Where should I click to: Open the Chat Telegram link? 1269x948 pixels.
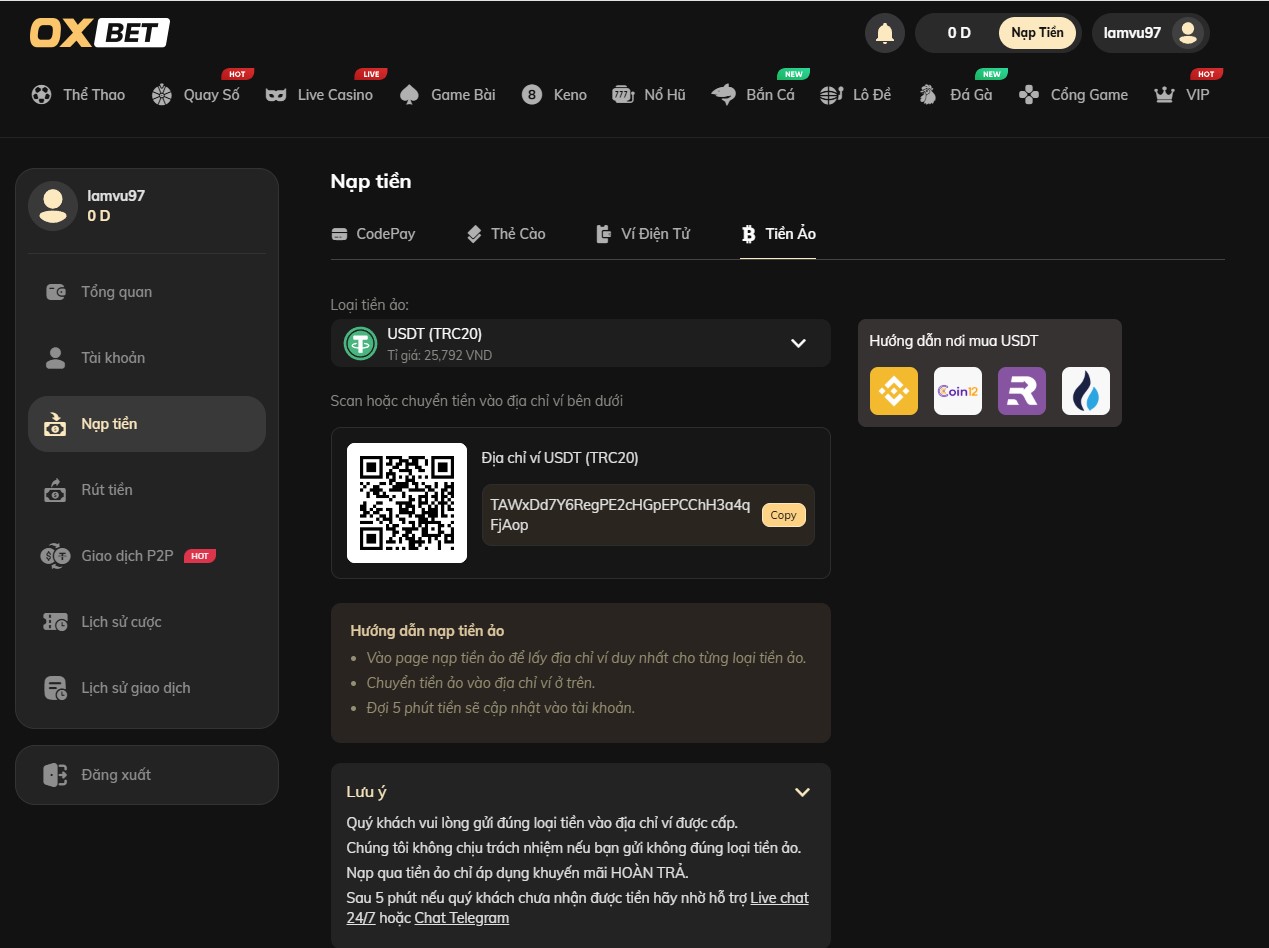(461, 918)
